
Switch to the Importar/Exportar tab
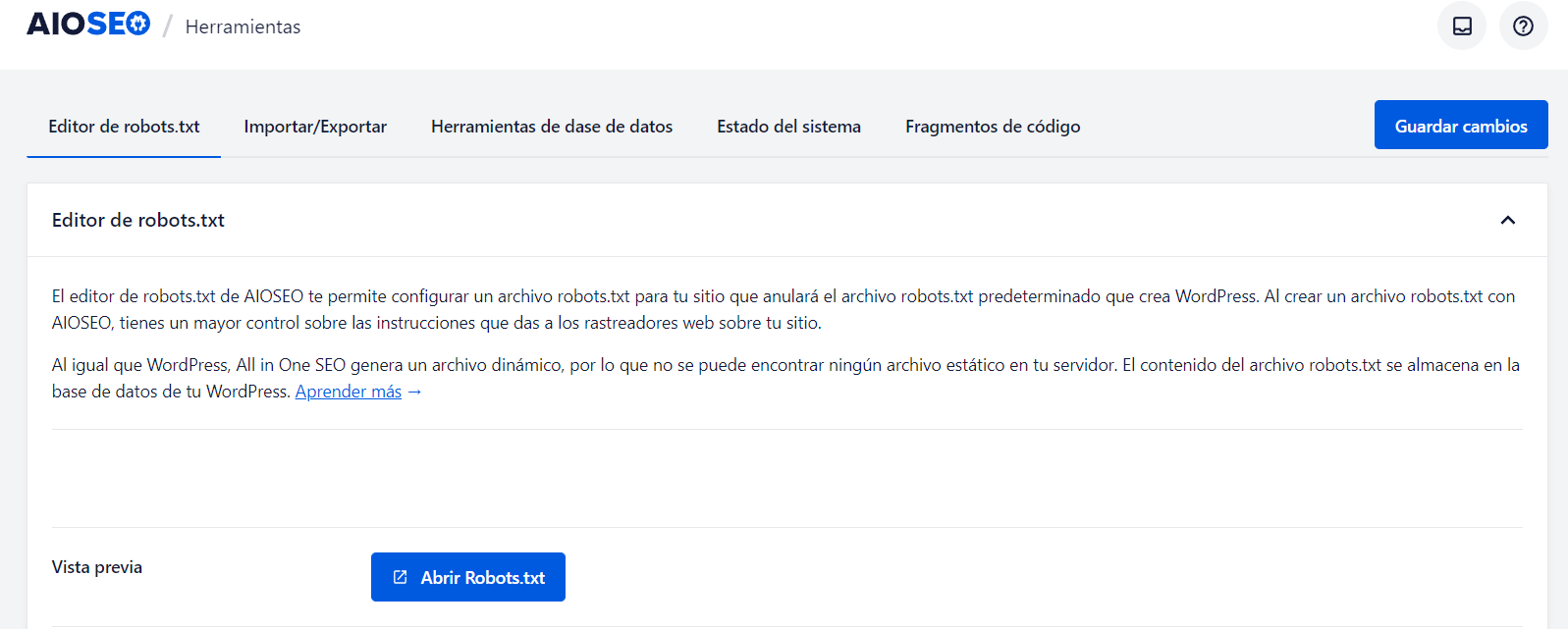315,127
